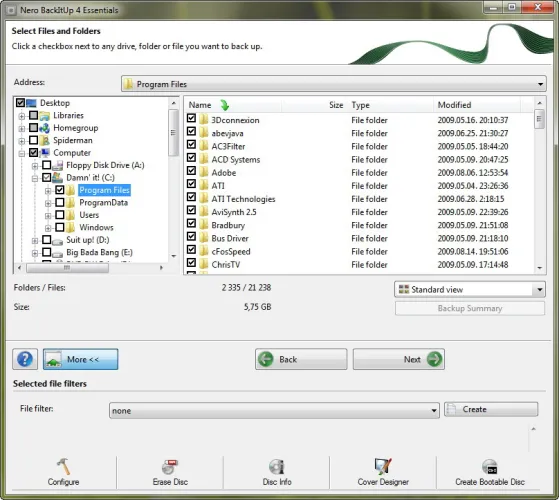Click the Homegroup network icon

point(45,128)
